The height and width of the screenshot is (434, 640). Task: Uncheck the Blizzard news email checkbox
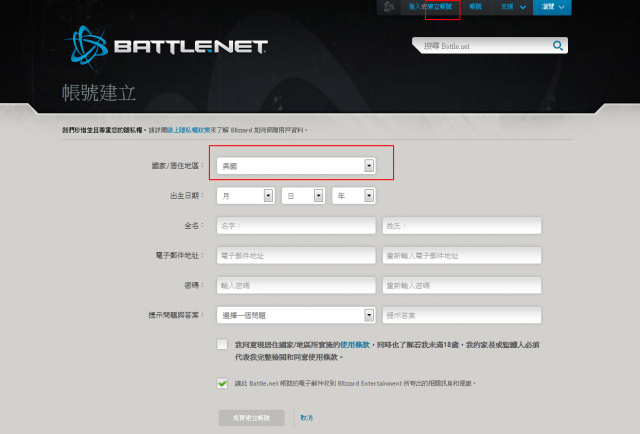click(x=222, y=383)
